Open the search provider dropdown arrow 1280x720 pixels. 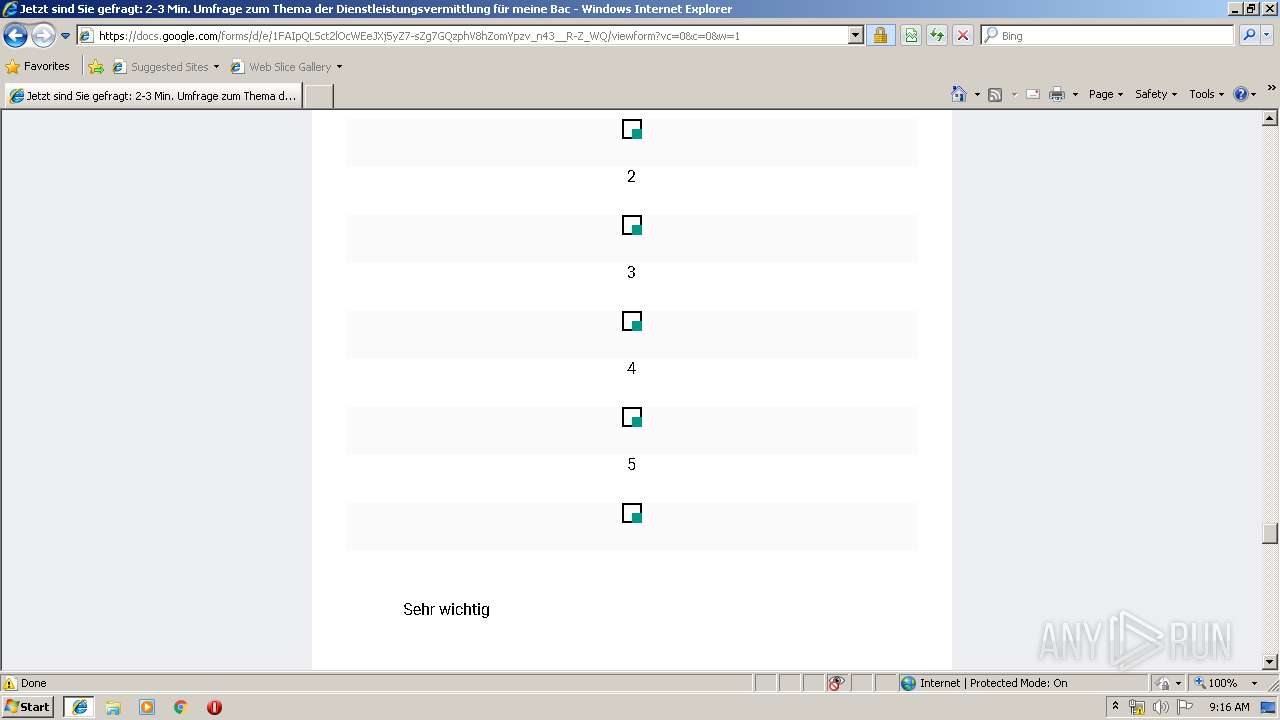(1267, 35)
